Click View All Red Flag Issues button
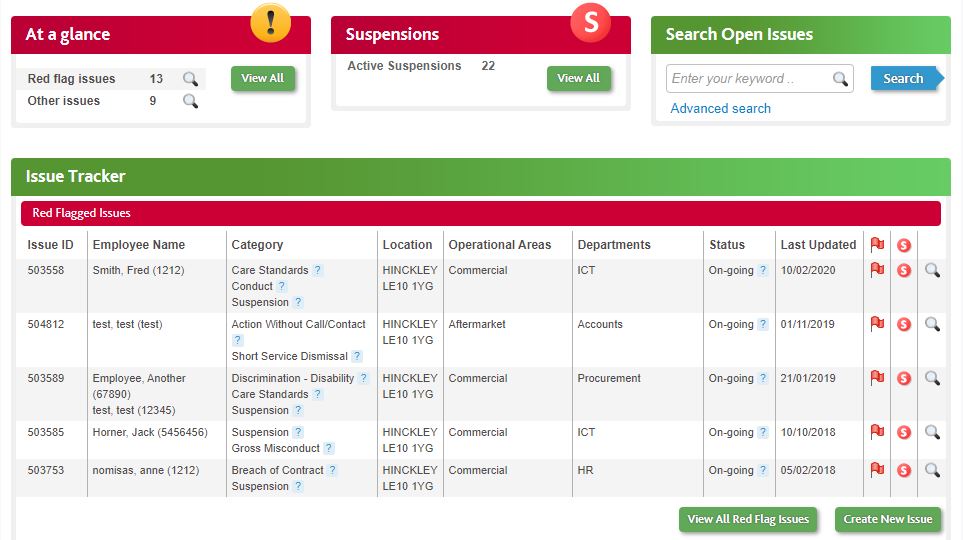The image size is (963, 540). tap(748, 519)
